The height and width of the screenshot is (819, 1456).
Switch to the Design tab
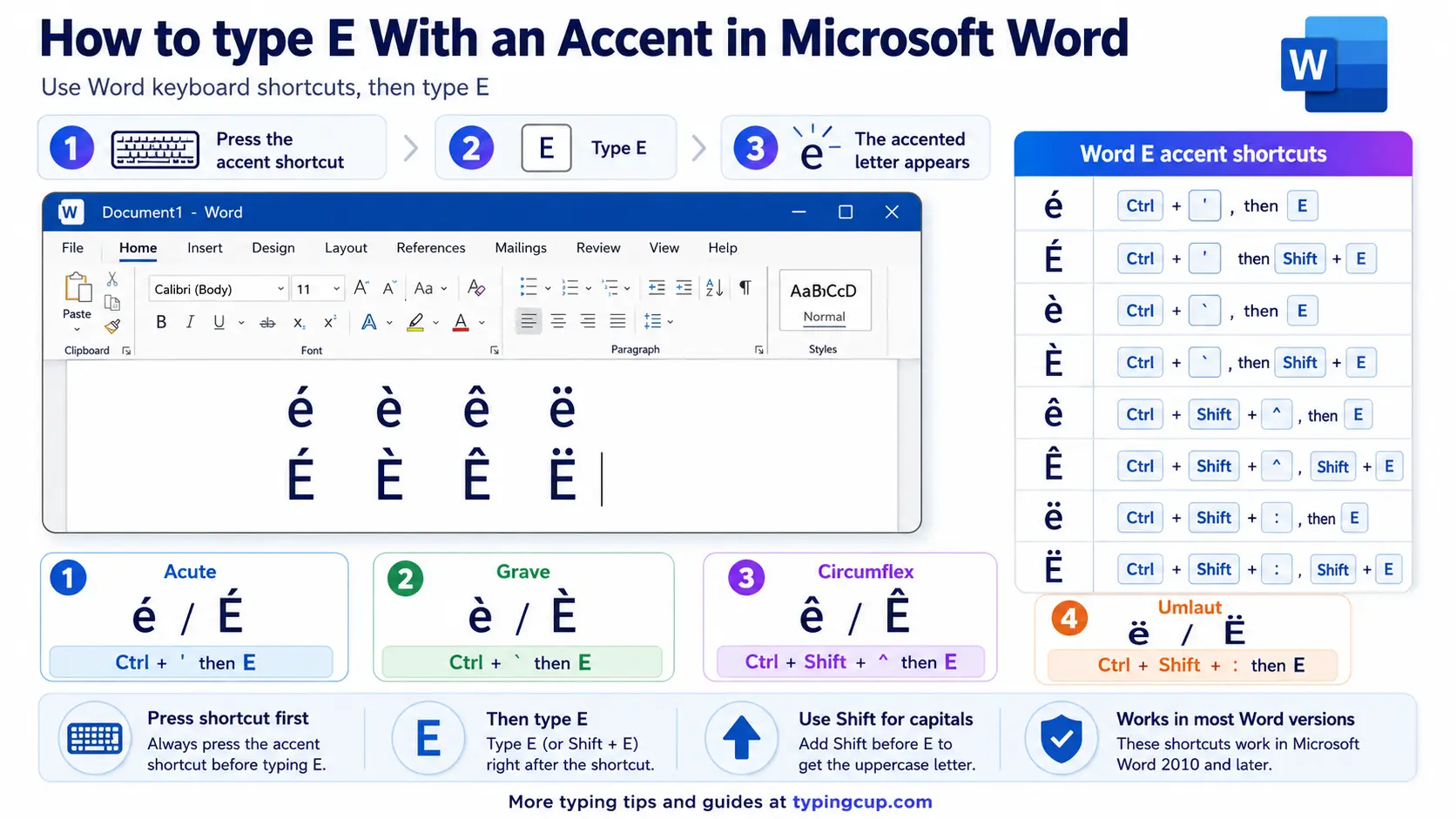273,248
